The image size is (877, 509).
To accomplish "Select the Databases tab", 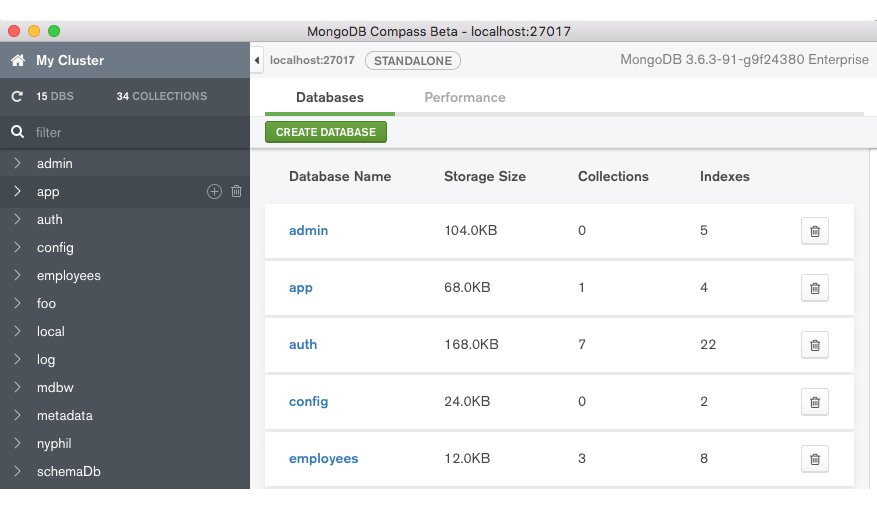I will (x=330, y=98).
